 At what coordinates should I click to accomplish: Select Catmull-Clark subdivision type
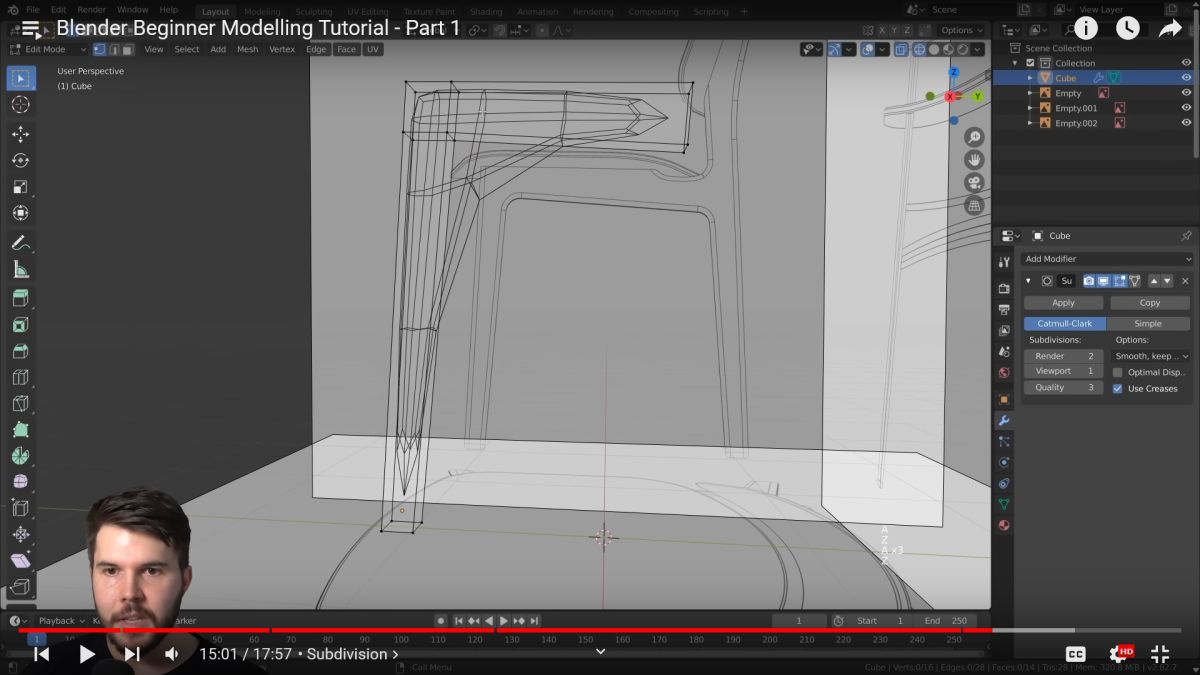coord(1064,324)
